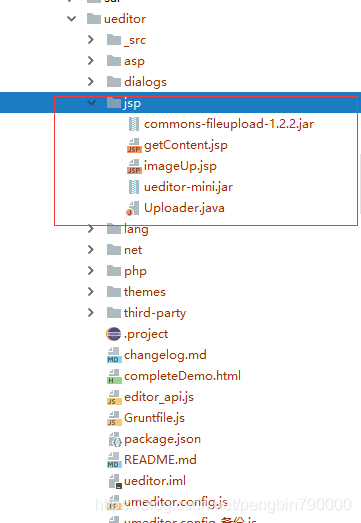Click the net folder icon
Screen dimensions: 361x523
point(114,250)
